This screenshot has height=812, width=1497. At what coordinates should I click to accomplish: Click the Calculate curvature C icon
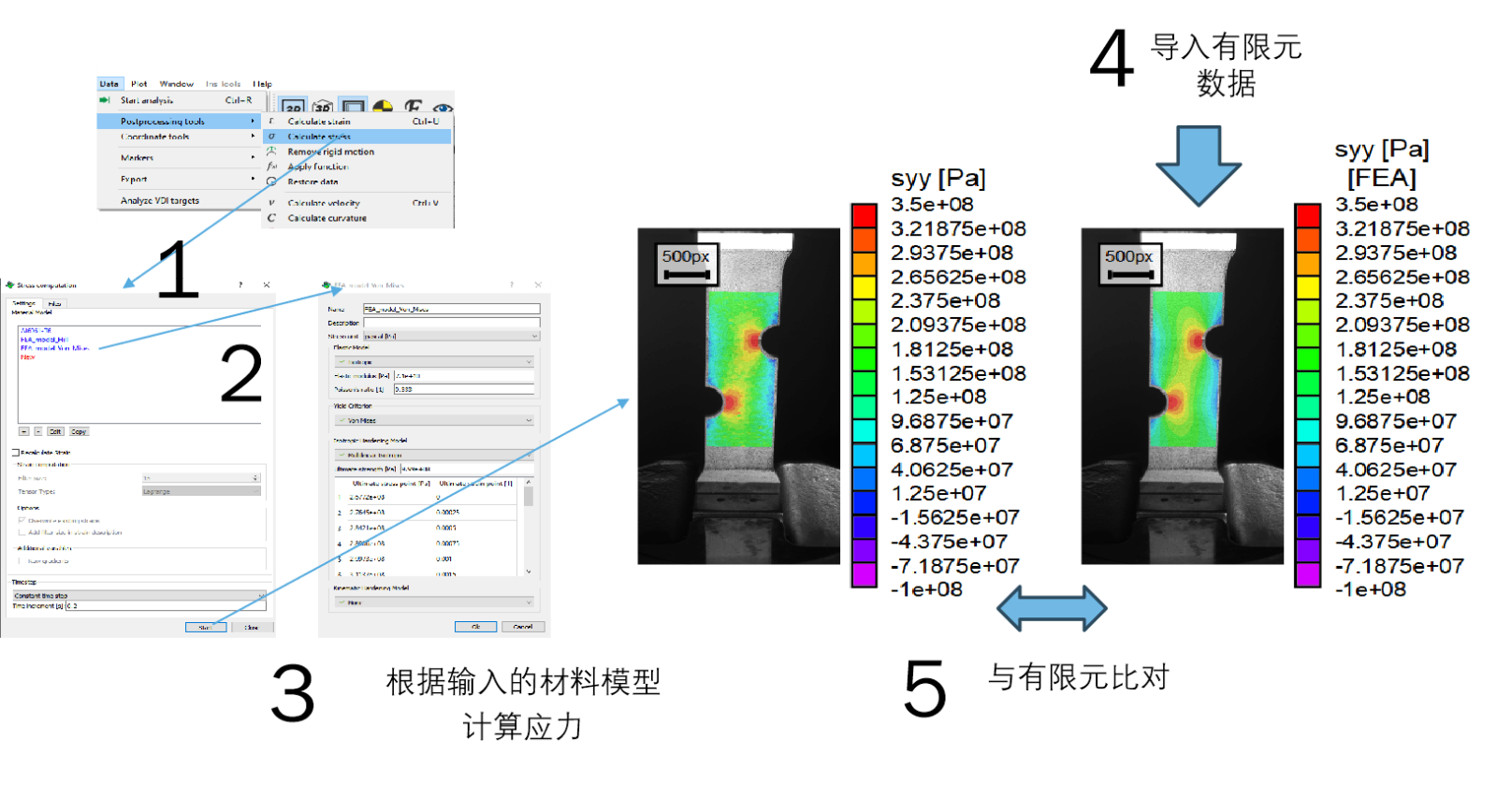(x=272, y=218)
